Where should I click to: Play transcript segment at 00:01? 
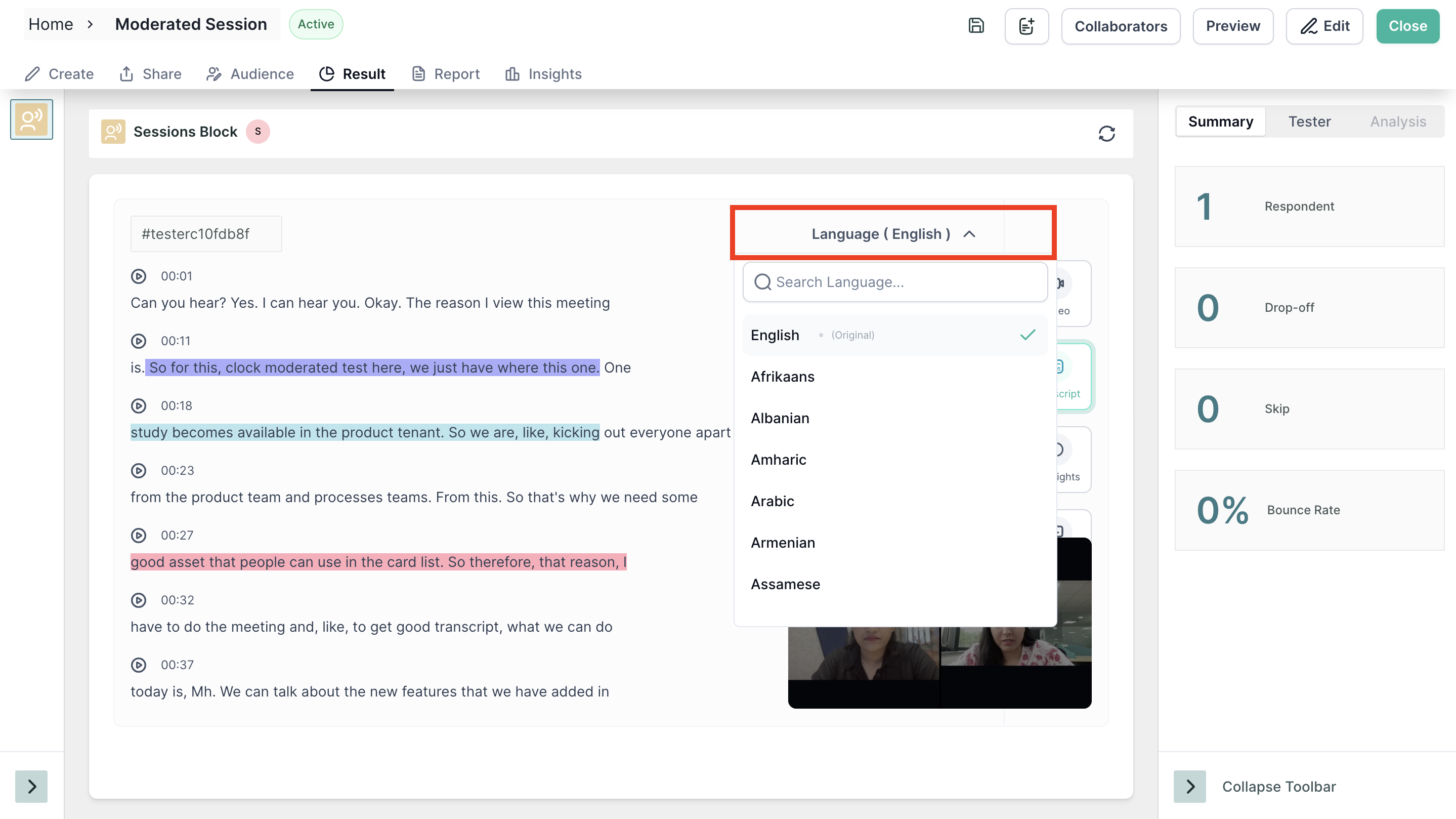tap(139, 276)
